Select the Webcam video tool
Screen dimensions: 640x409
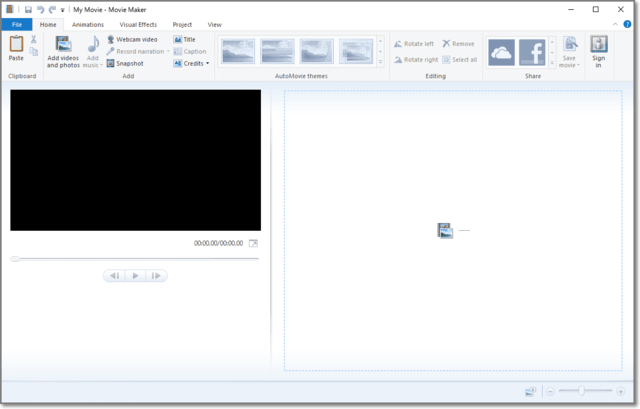(x=132, y=39)
